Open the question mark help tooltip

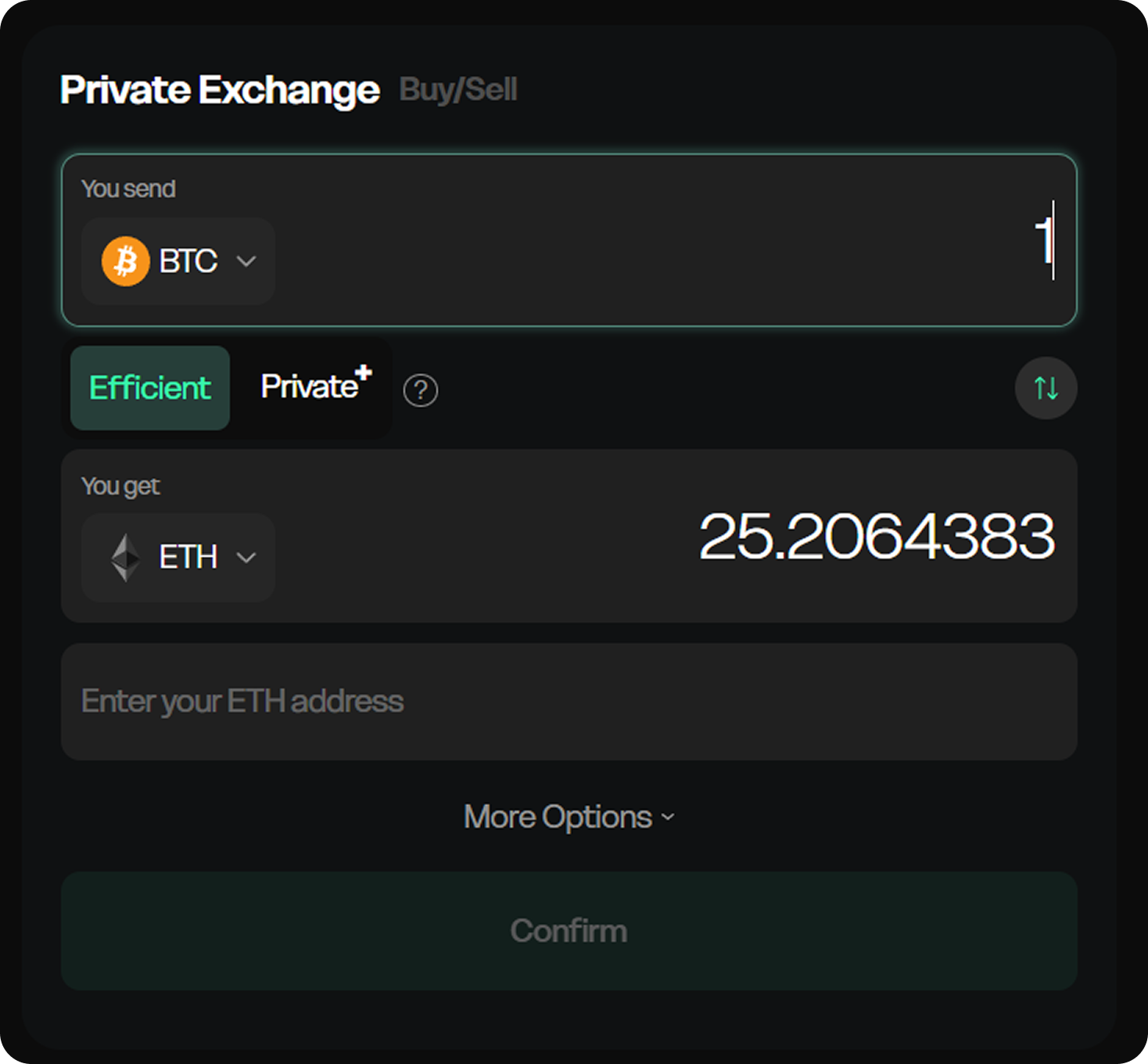pos(420,390)
